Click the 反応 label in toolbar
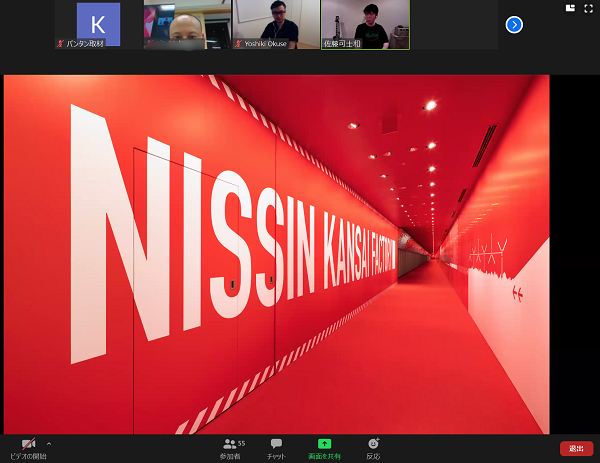The width and height of the screenshot is (600, 463). 373,456
